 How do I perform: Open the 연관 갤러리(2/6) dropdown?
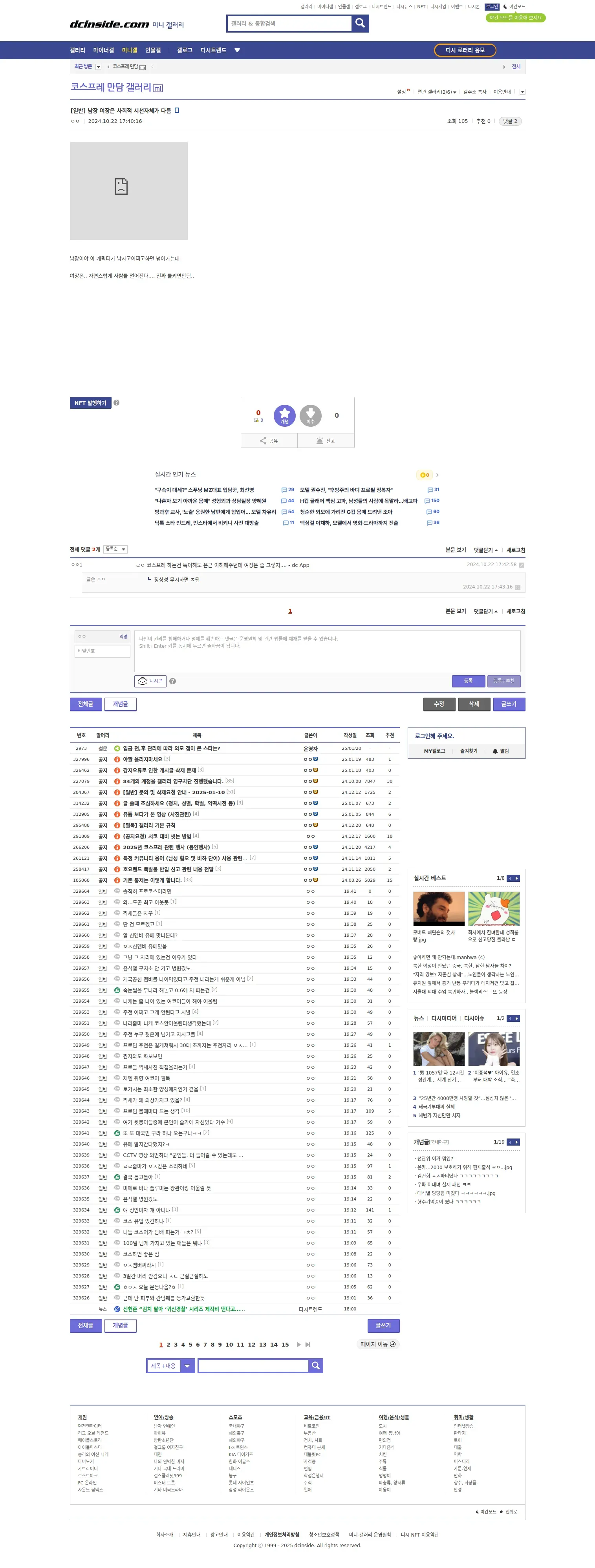click(x=437, y=92)
